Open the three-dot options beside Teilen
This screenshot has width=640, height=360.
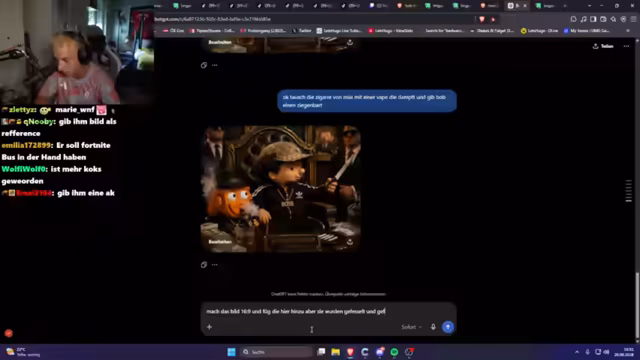[x=626, y=46]
